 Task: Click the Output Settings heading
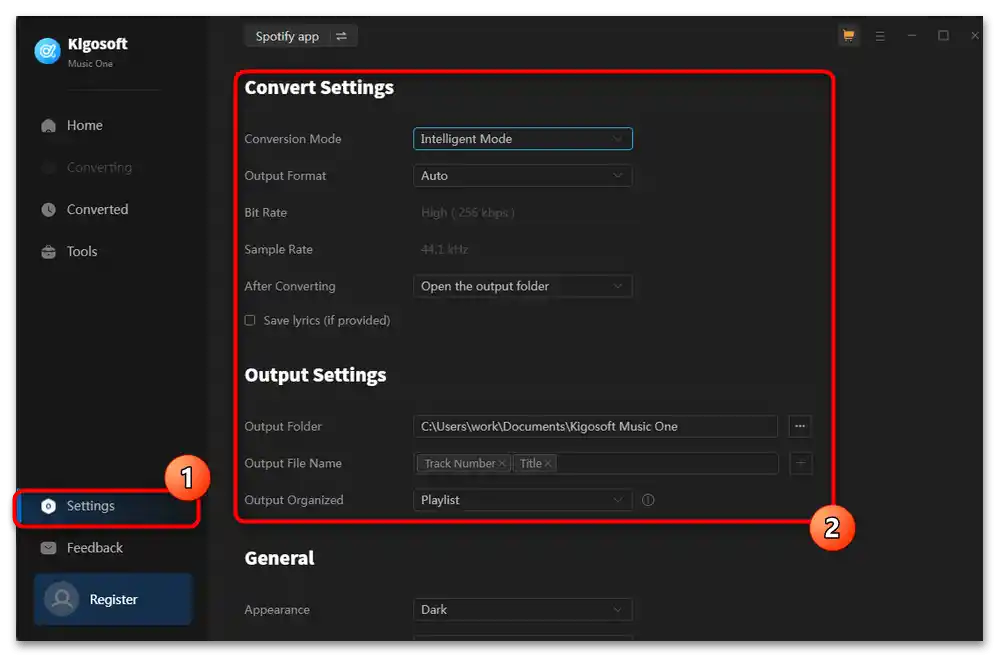315,375
